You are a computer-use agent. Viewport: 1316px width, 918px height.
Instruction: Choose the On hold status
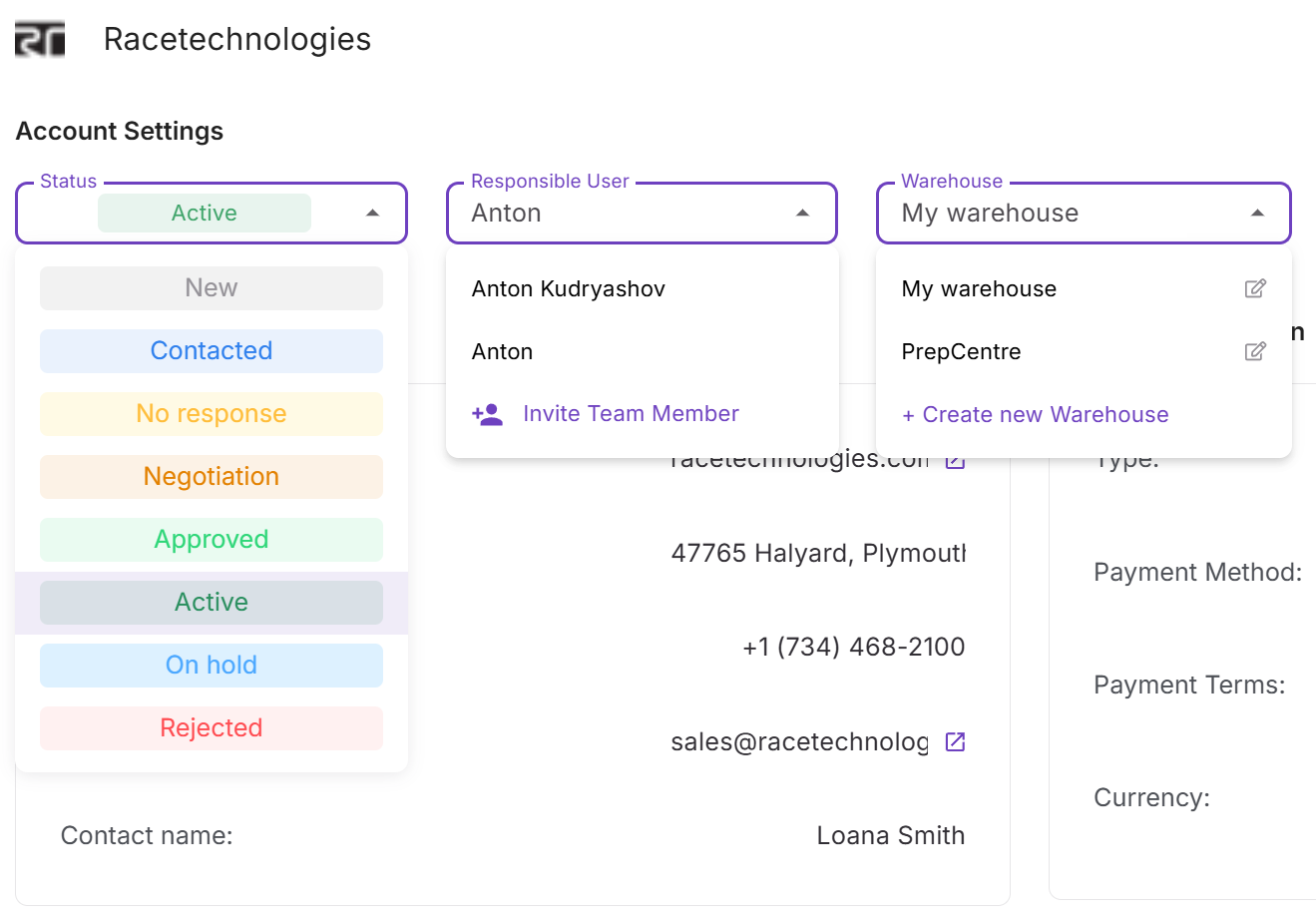[x=211, y=665]
